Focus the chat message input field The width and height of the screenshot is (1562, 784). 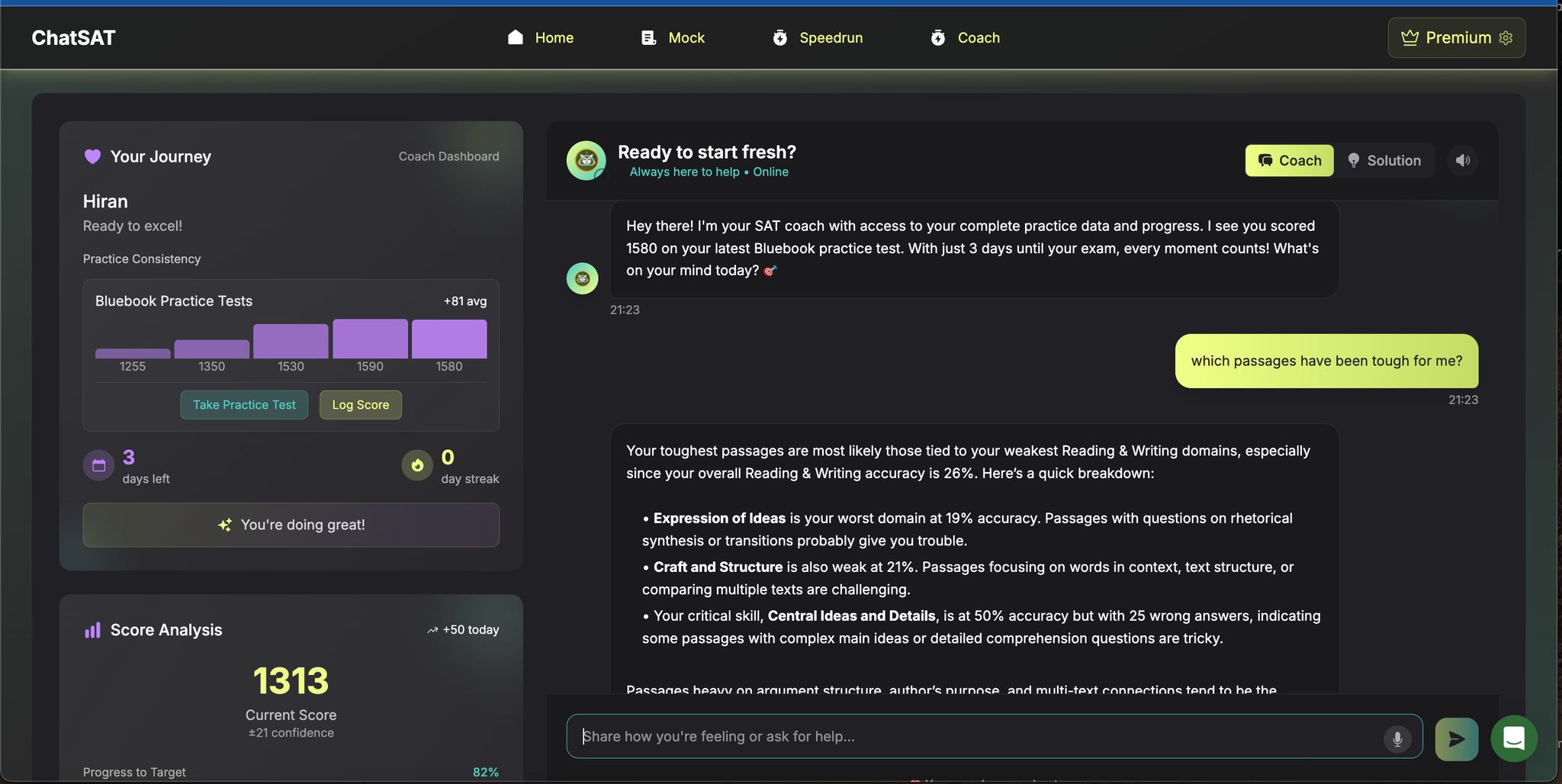pyautogui.click(x=976, y=736)
